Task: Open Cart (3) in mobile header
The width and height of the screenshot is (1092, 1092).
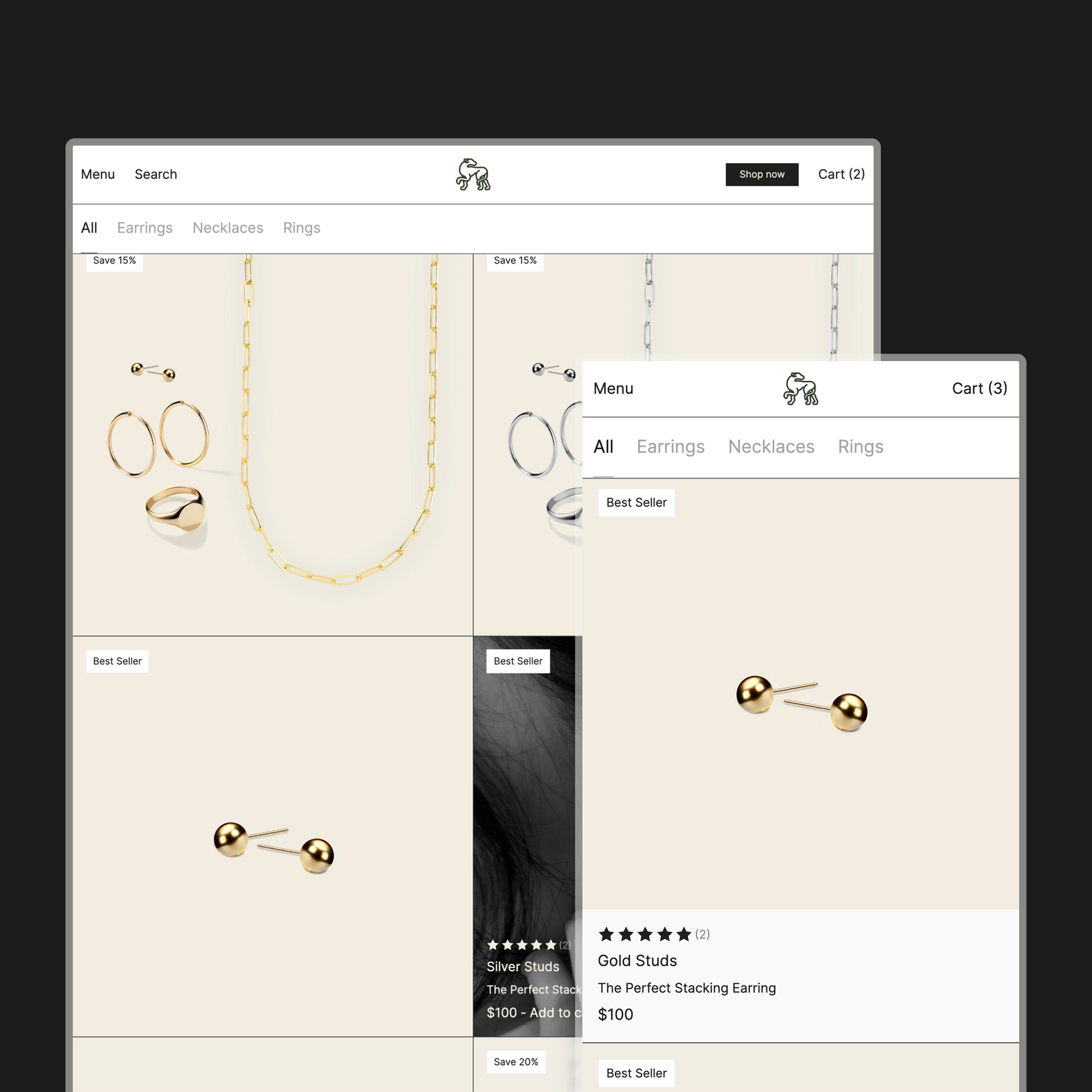Action: pos(979,388)
